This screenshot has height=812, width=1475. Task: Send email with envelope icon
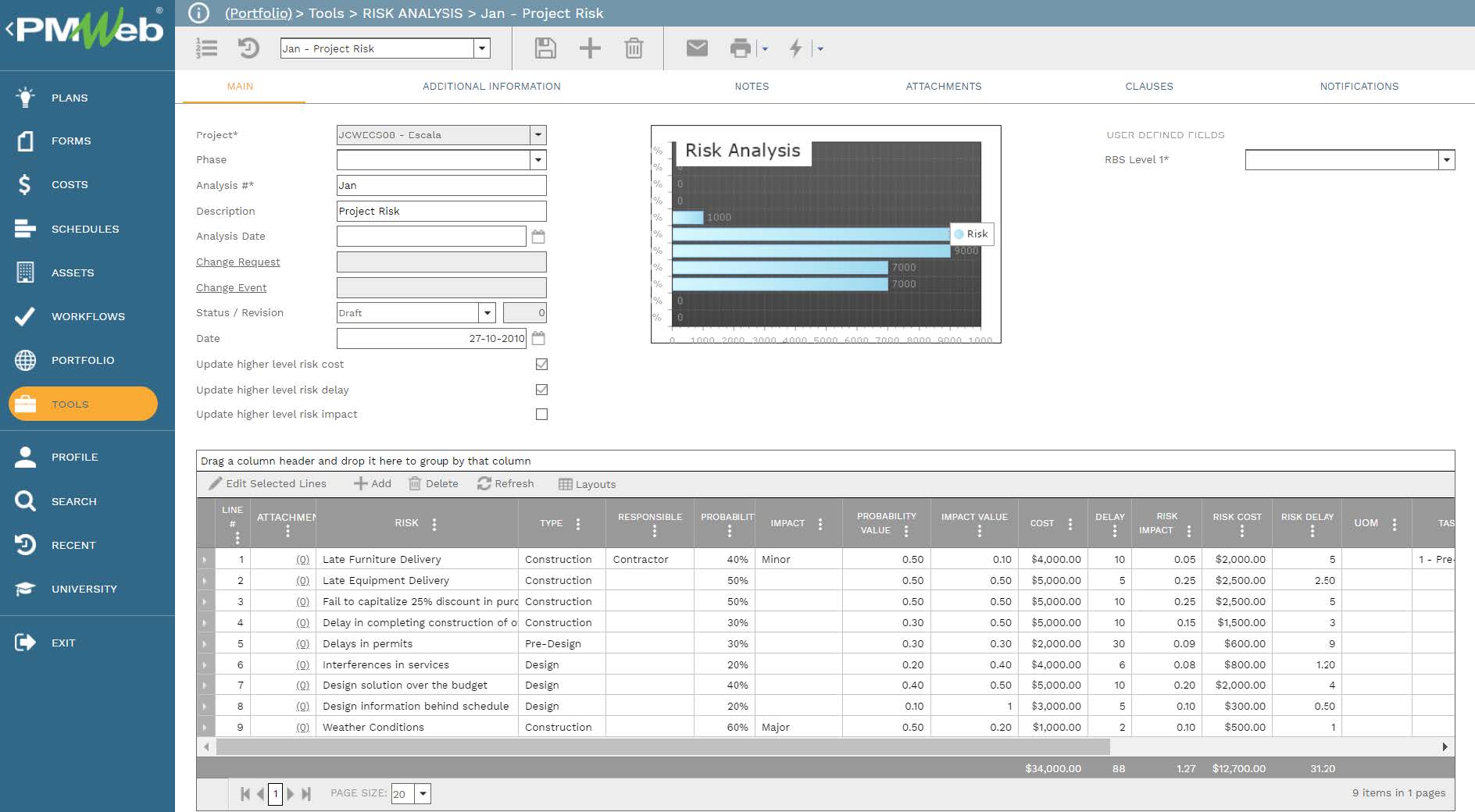(x=697, y=48)
